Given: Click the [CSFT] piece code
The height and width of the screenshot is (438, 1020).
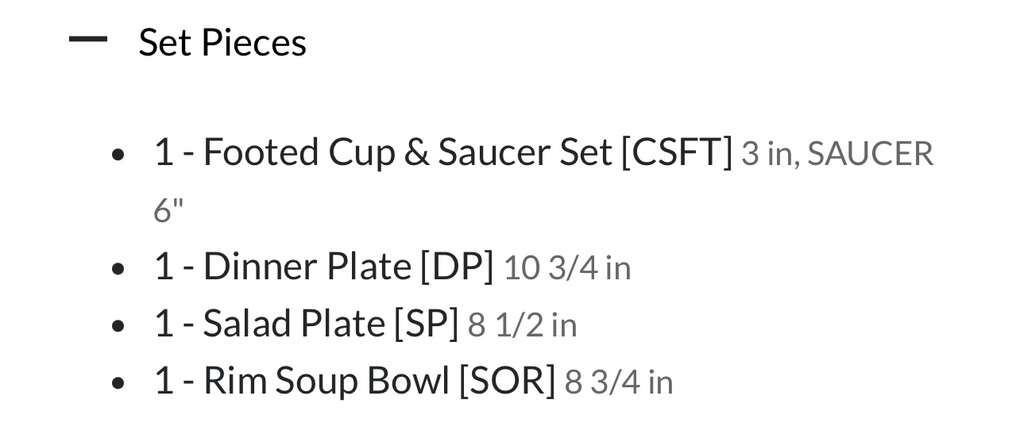Looking at the screenshot, I should 676,153.
